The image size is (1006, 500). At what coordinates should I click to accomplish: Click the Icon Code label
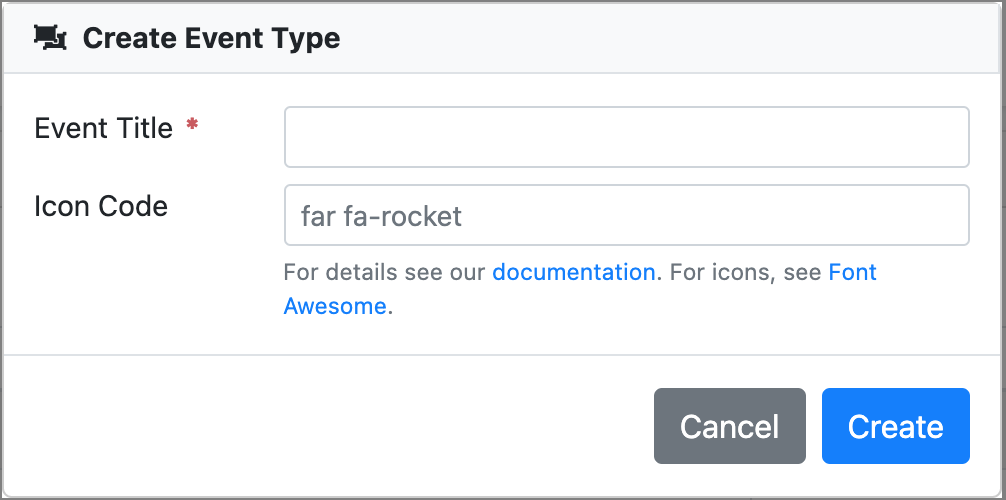(100, 206)
